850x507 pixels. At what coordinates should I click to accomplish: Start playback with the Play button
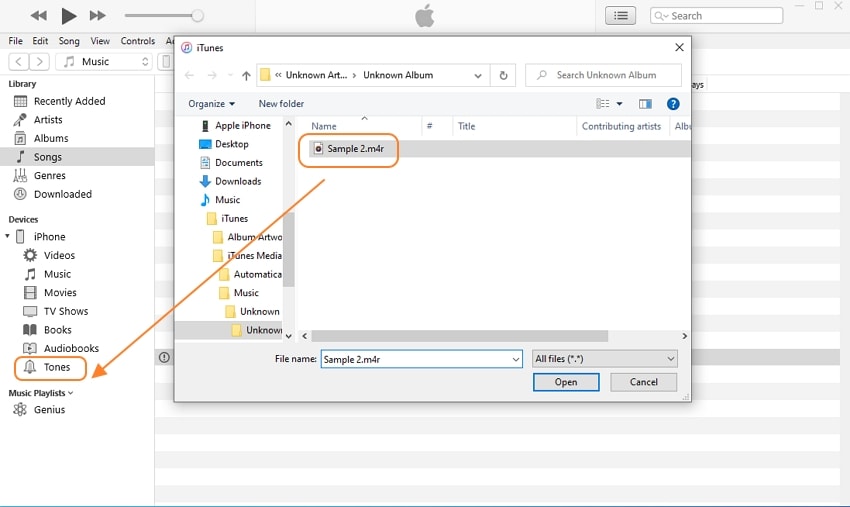pyautogui.click(x=68, y=16)
